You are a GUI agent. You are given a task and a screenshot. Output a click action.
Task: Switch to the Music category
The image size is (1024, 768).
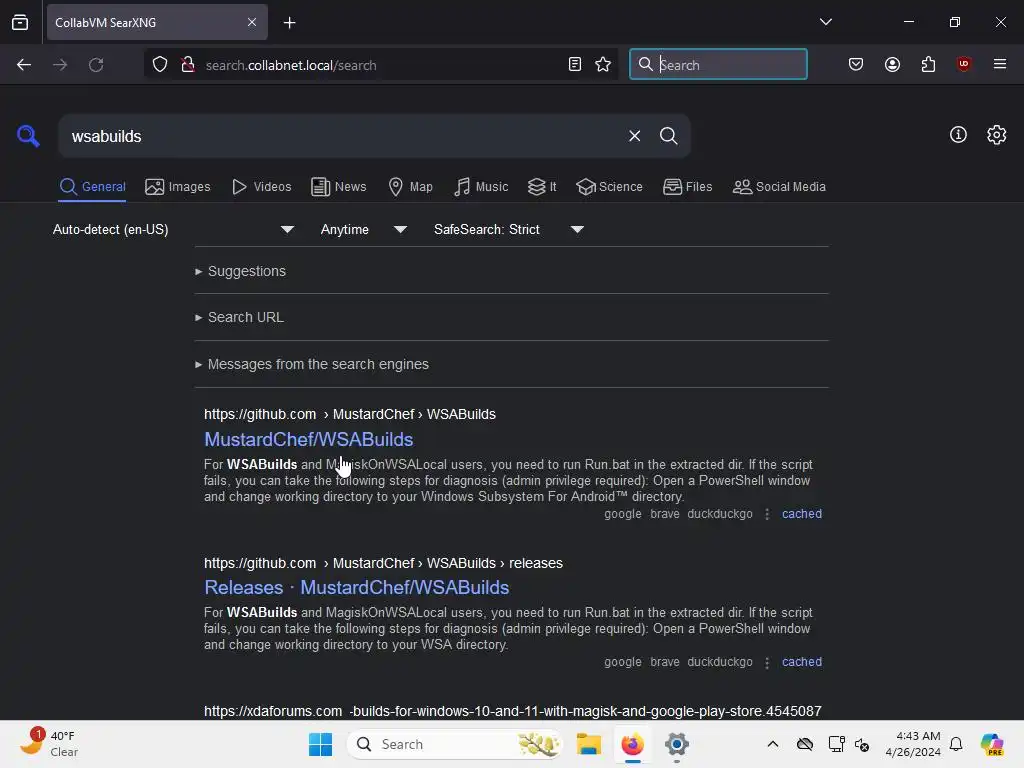click(481, 187)
